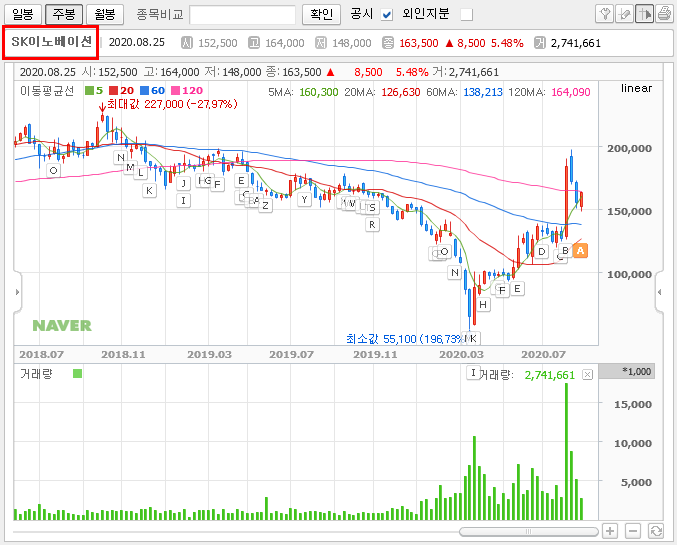This screenshot has width=677, height=545.
Task: Switch to the 일봉 daily tab
Action: [23, 14]
